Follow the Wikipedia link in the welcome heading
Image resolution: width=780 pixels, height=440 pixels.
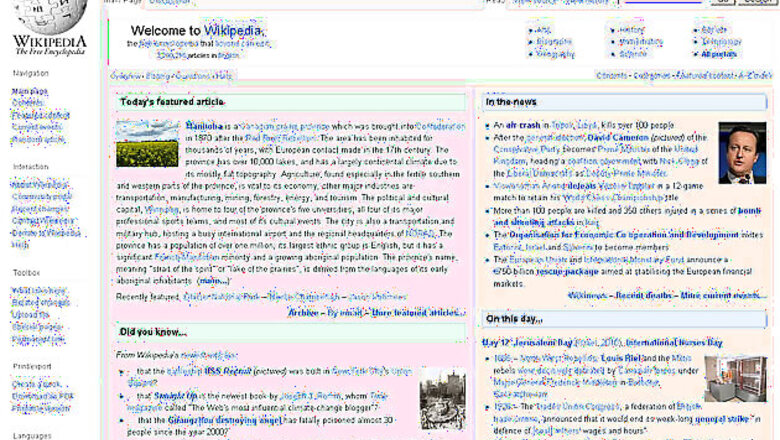pos(232,31)
